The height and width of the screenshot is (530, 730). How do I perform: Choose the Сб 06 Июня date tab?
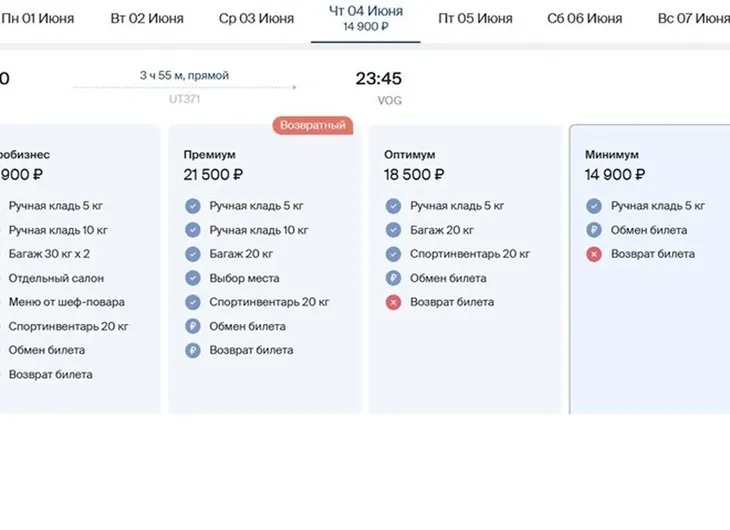coord(584,19)
